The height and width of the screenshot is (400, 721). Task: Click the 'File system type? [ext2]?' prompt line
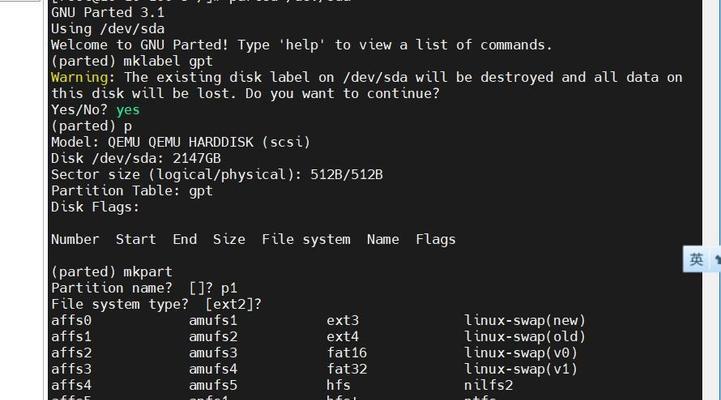156,304
